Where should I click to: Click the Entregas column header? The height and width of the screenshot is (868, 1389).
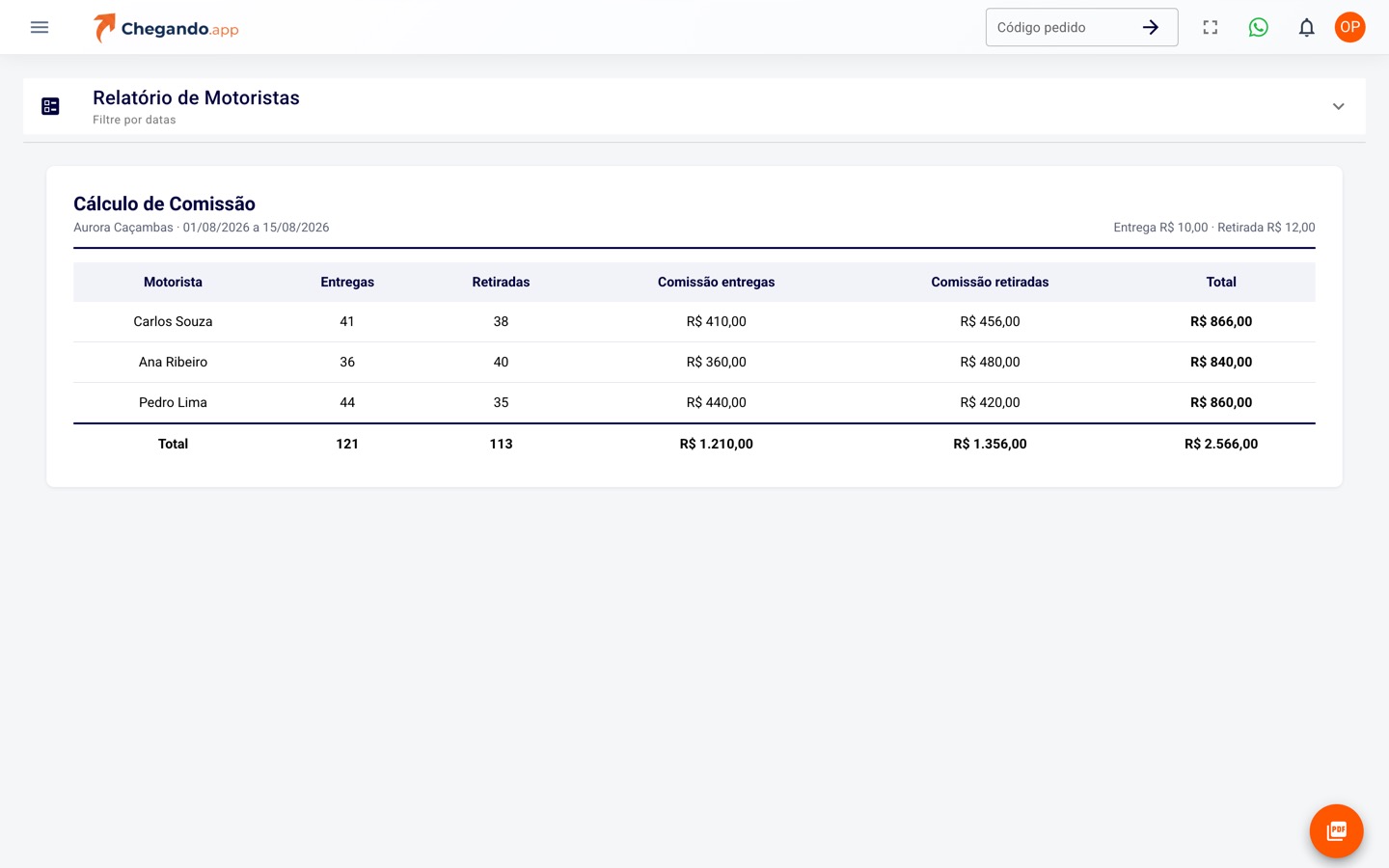[347, 282]
